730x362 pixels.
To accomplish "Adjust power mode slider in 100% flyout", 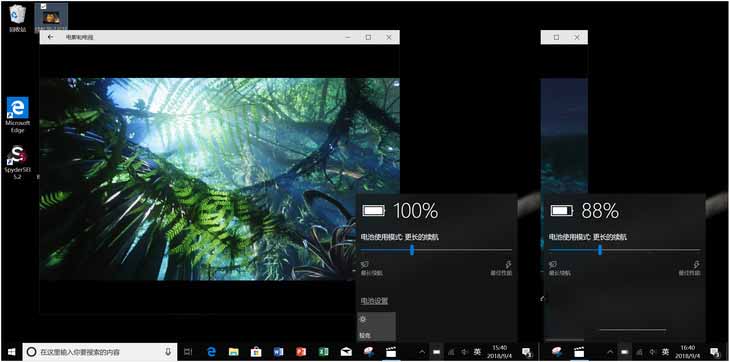I will click(x=436, y=250).
